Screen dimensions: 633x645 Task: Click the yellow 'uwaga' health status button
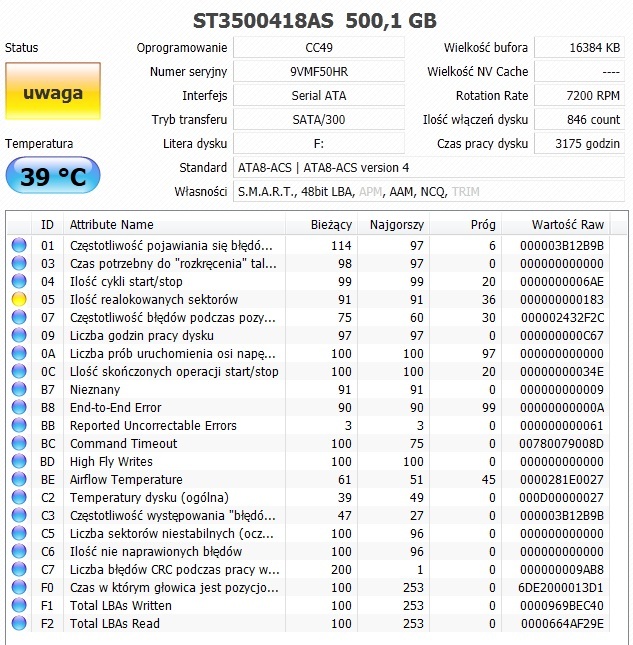point(52,94)
